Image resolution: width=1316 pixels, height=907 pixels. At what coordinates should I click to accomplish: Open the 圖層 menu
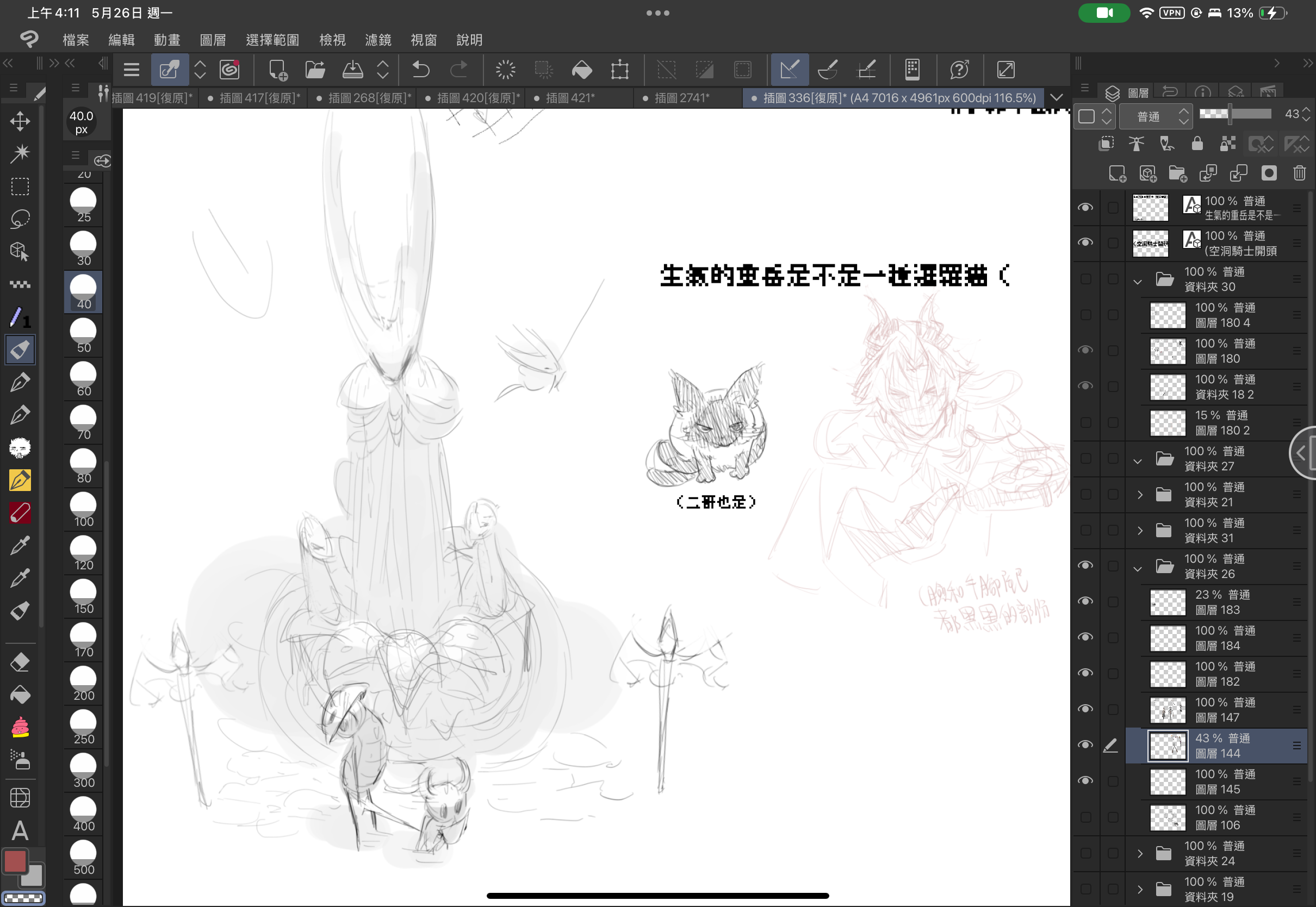(213, 40)
